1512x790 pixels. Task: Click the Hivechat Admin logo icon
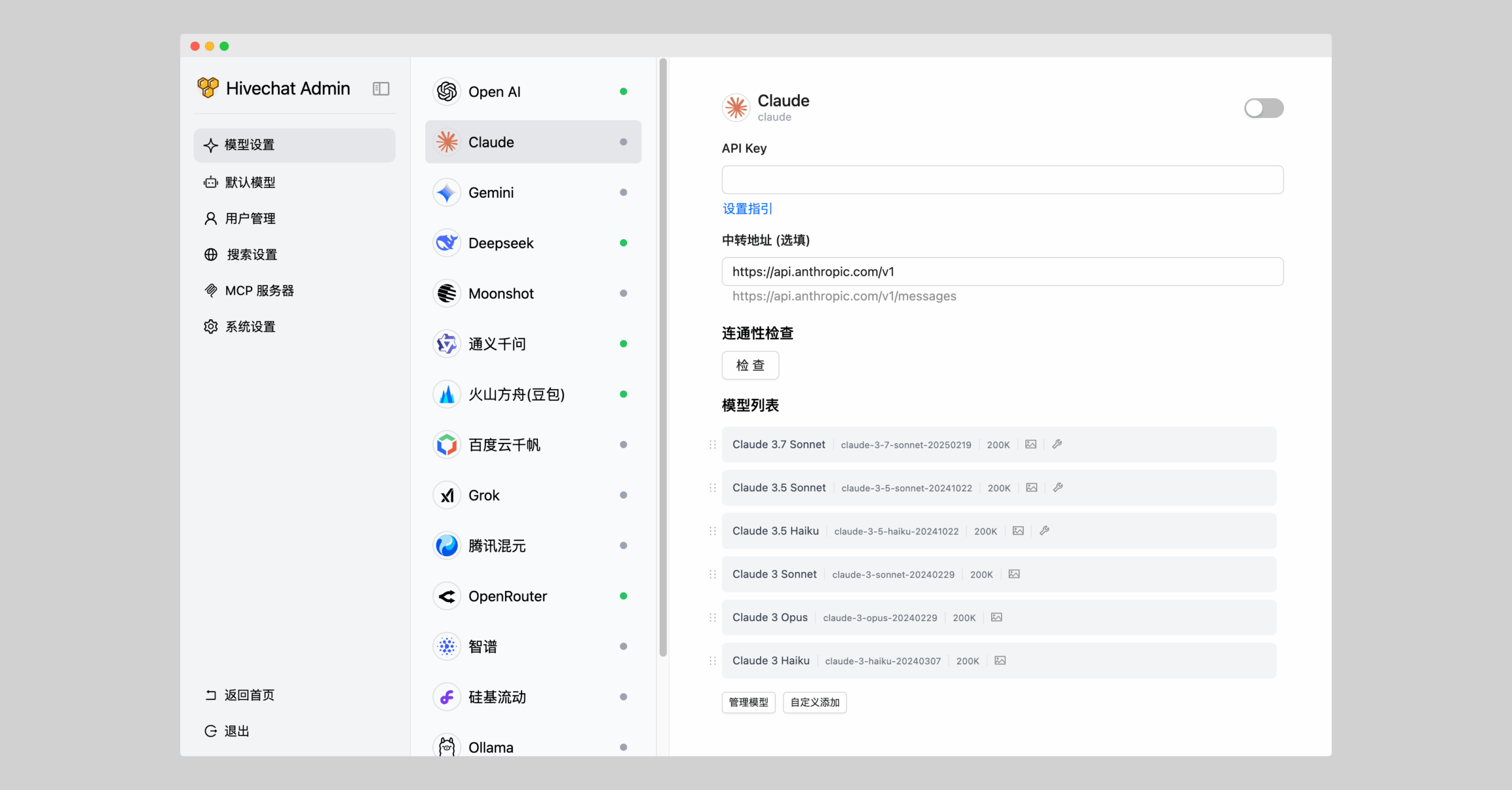coord(208,88)
